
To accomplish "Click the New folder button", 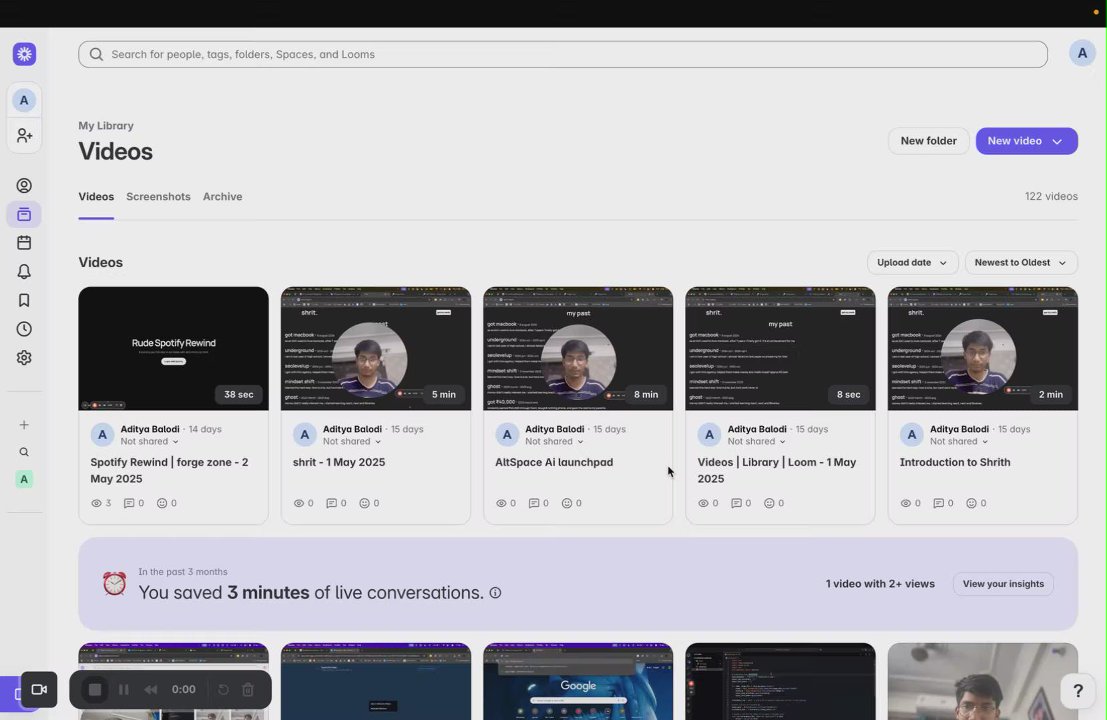I will (928, 141).
